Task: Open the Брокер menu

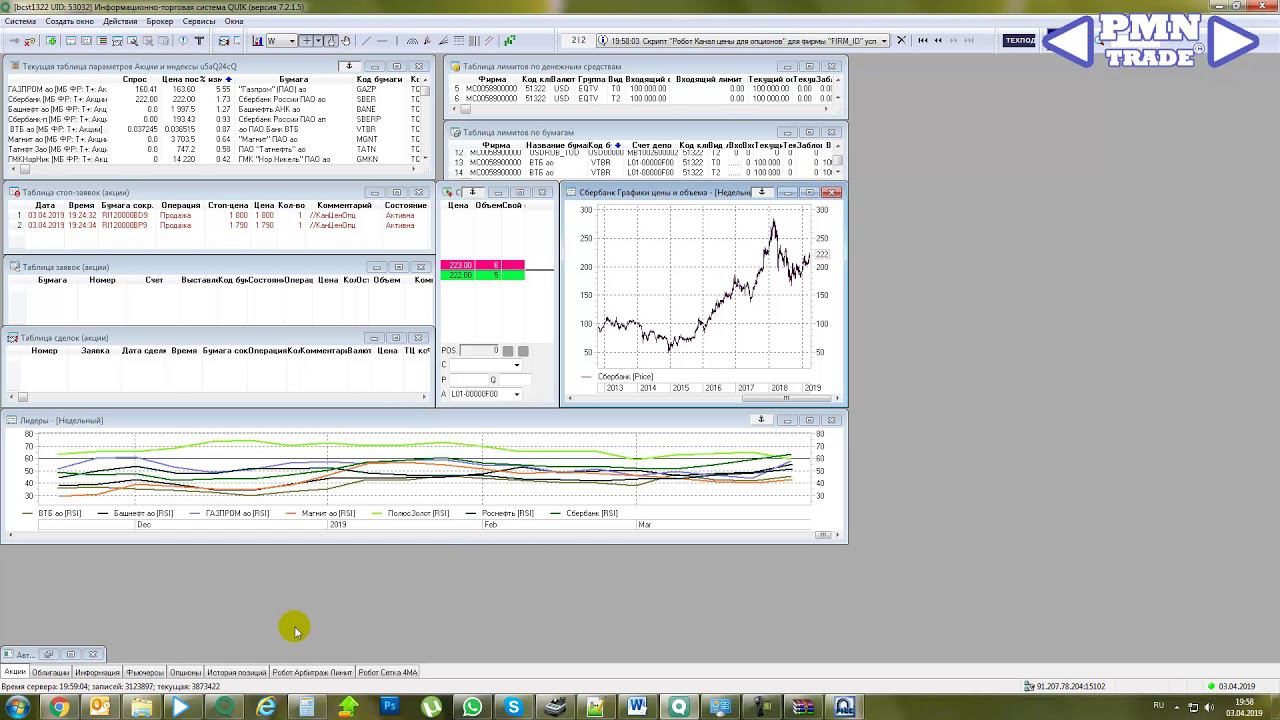Action: 159,21
